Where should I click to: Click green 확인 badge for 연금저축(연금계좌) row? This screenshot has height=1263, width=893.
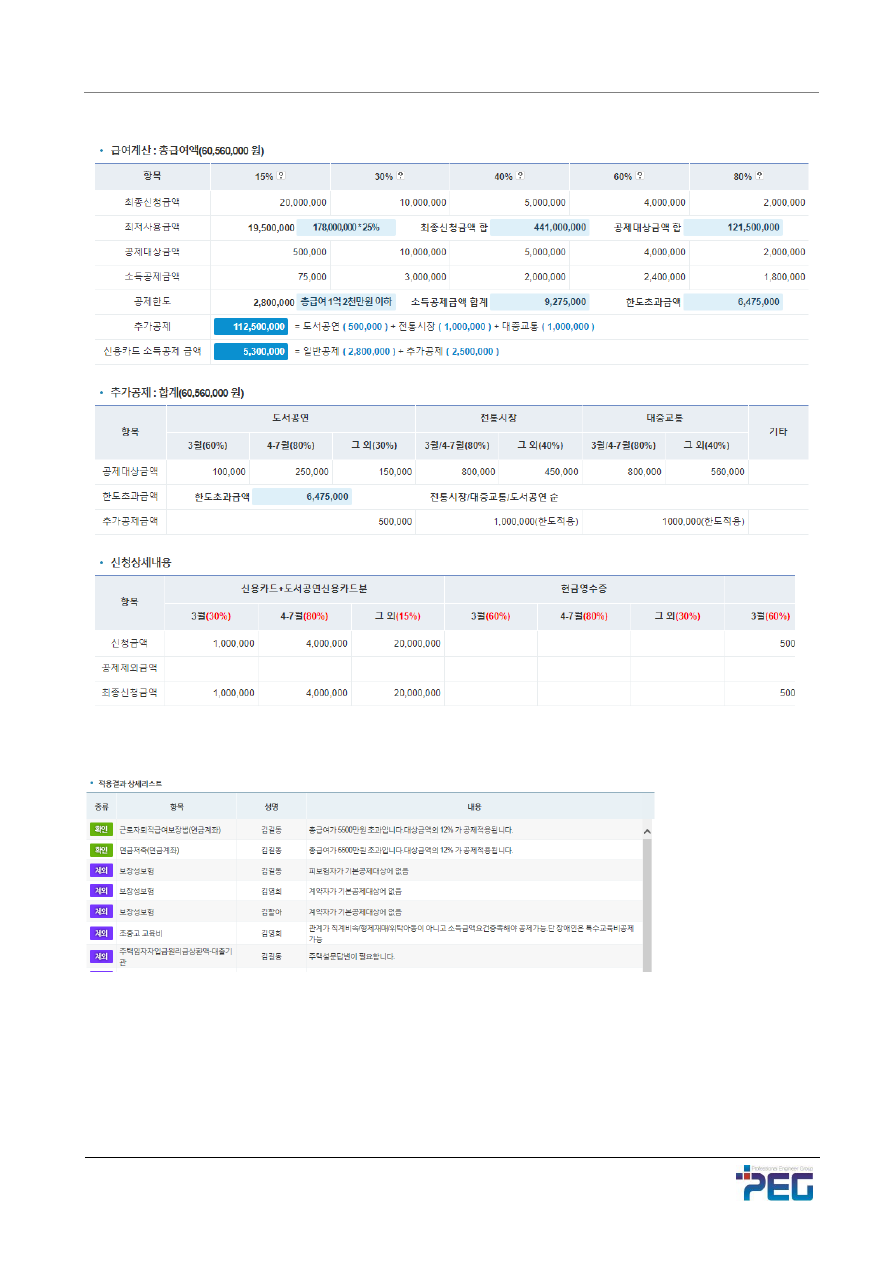click(x=100, y=850)
